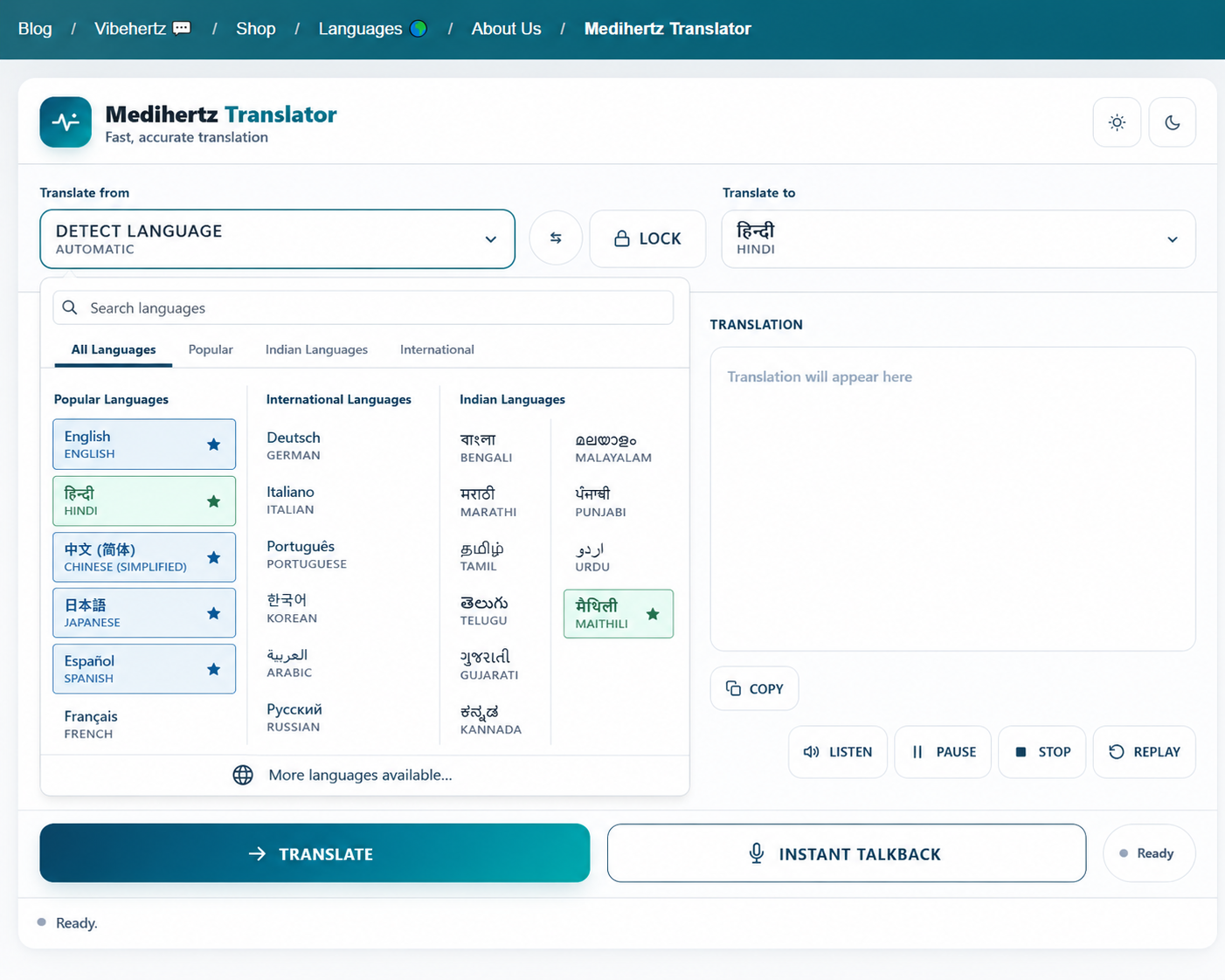The height and width of the screenshot is (980, 1225).
Task: Select Italiano Italian language
Action: (x=291, y=500)
